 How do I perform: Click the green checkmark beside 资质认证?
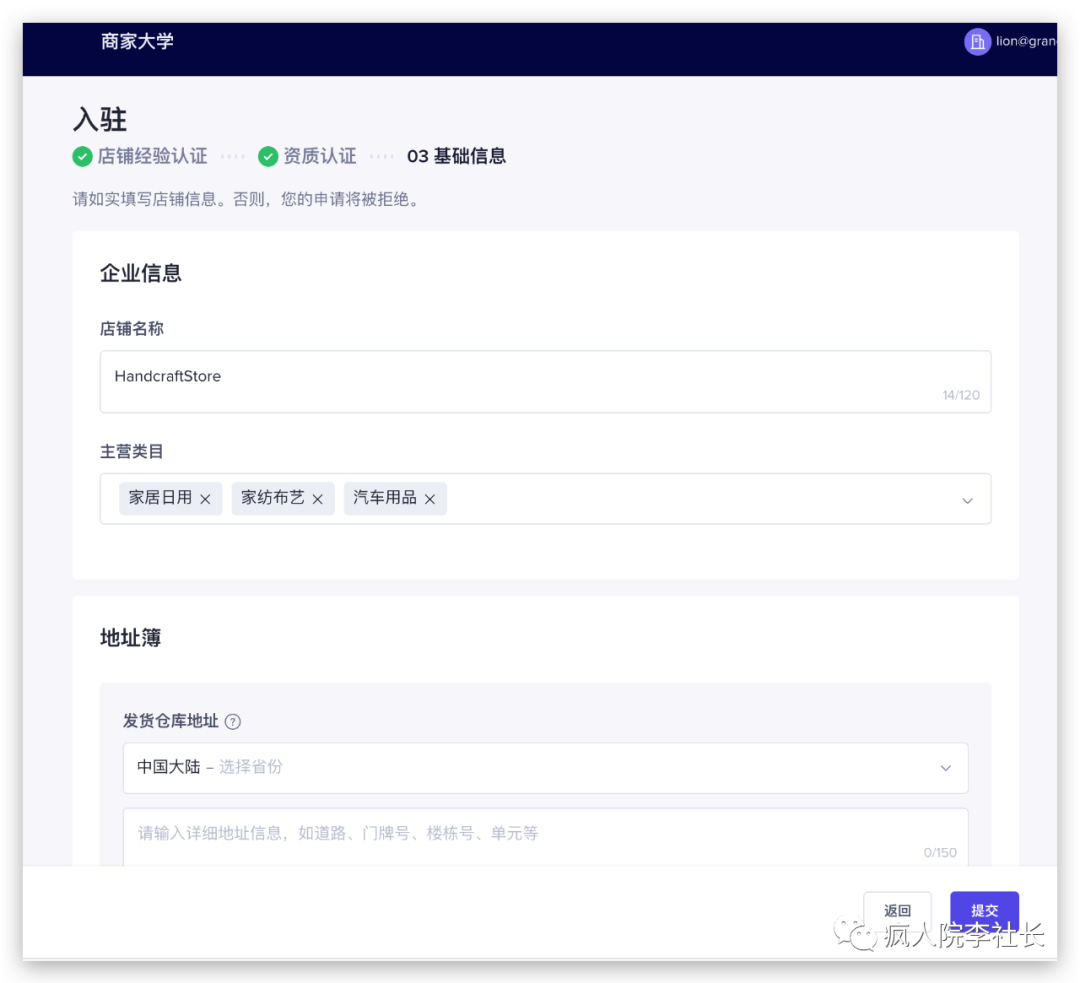click(x=268, y=156)
